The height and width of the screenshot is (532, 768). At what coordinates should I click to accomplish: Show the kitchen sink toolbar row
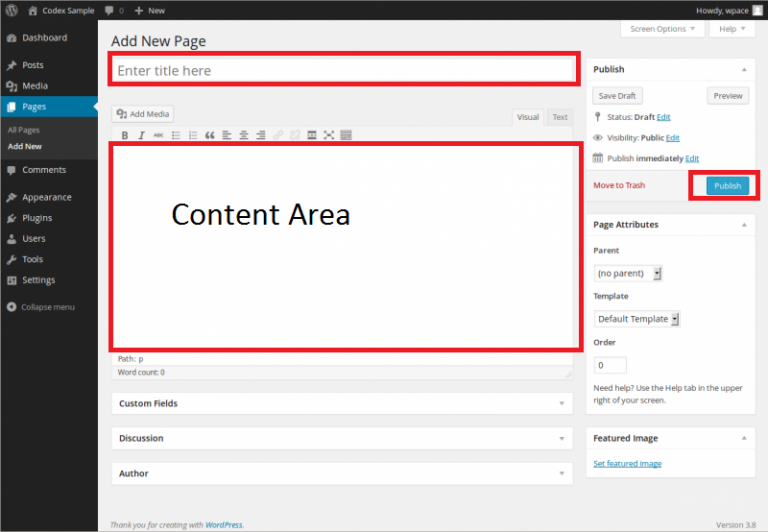[346, 135]
